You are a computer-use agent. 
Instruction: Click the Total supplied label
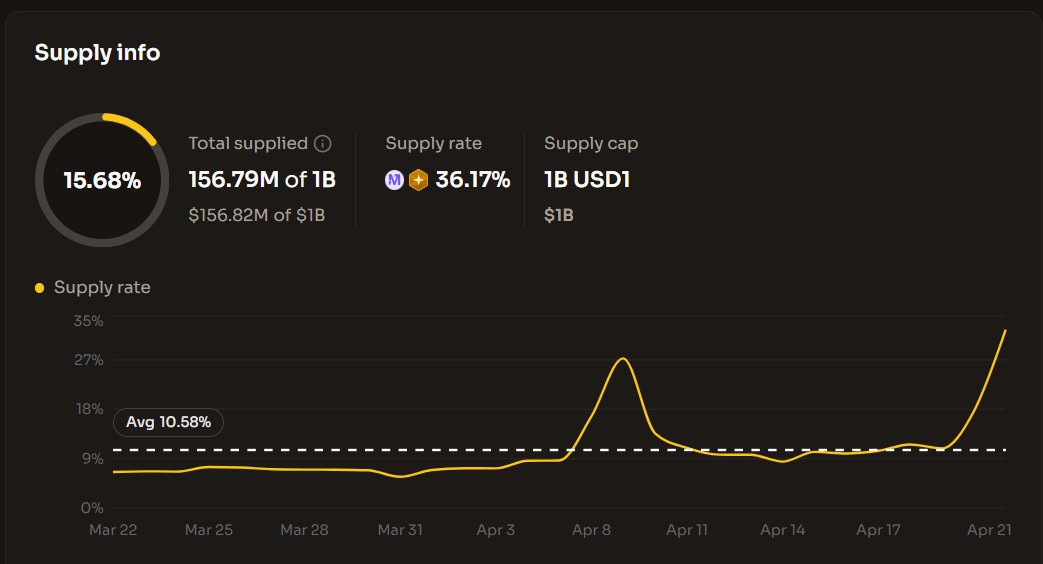point(248,144)
